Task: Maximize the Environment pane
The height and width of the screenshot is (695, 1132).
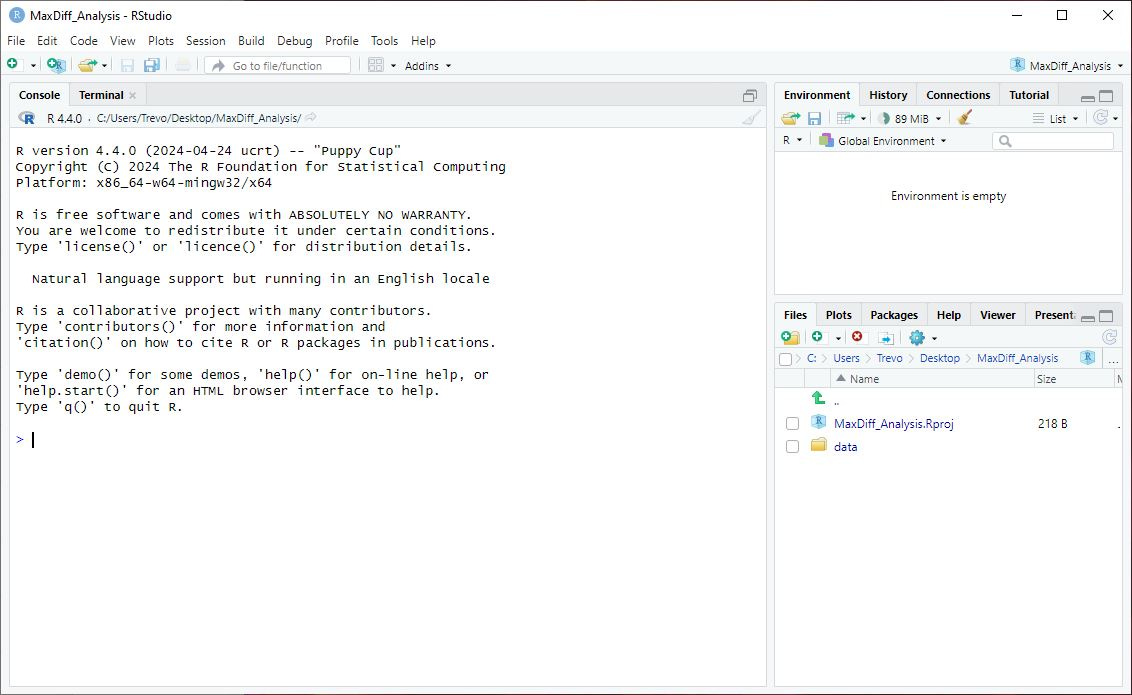Action: click(1106, 96)
